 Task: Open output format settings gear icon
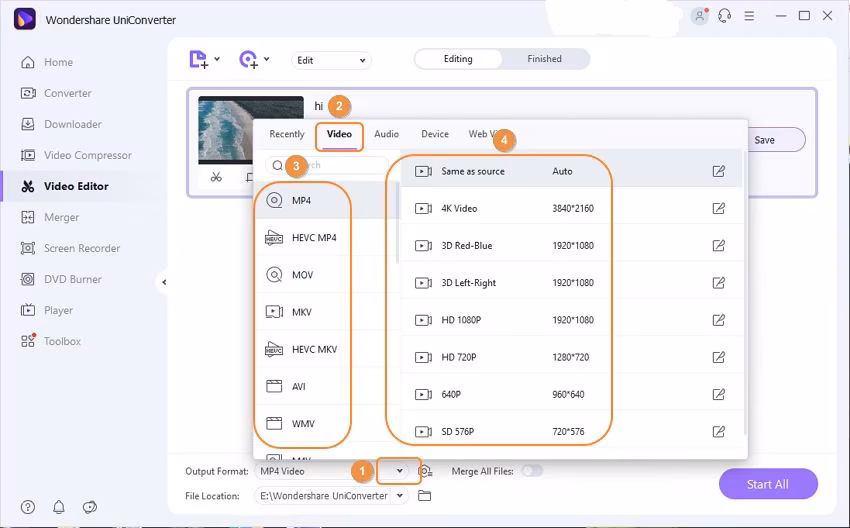point(426,471)
